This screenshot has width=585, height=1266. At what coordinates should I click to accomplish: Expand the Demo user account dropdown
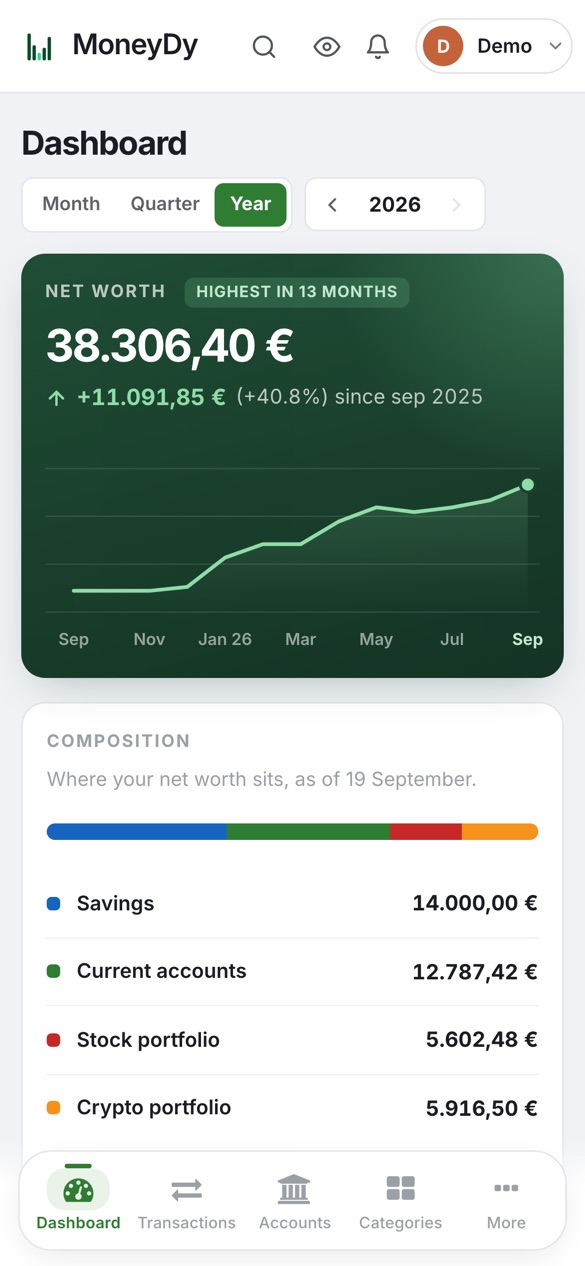[x=494, y=46]
